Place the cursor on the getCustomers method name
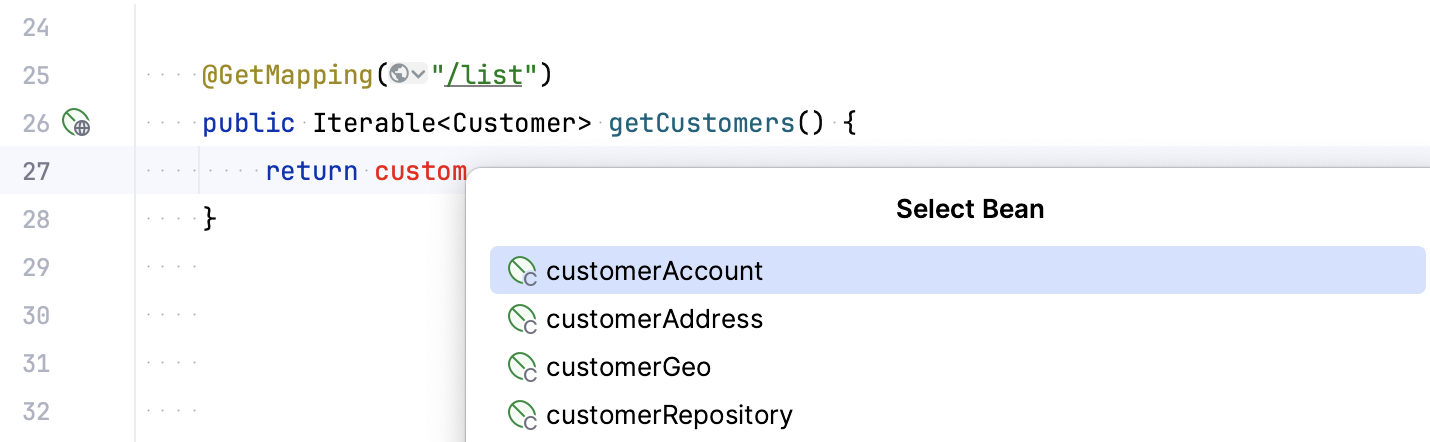Image resolution: width=1430 pixels, height=442 pixels. [x=701, y=123]
